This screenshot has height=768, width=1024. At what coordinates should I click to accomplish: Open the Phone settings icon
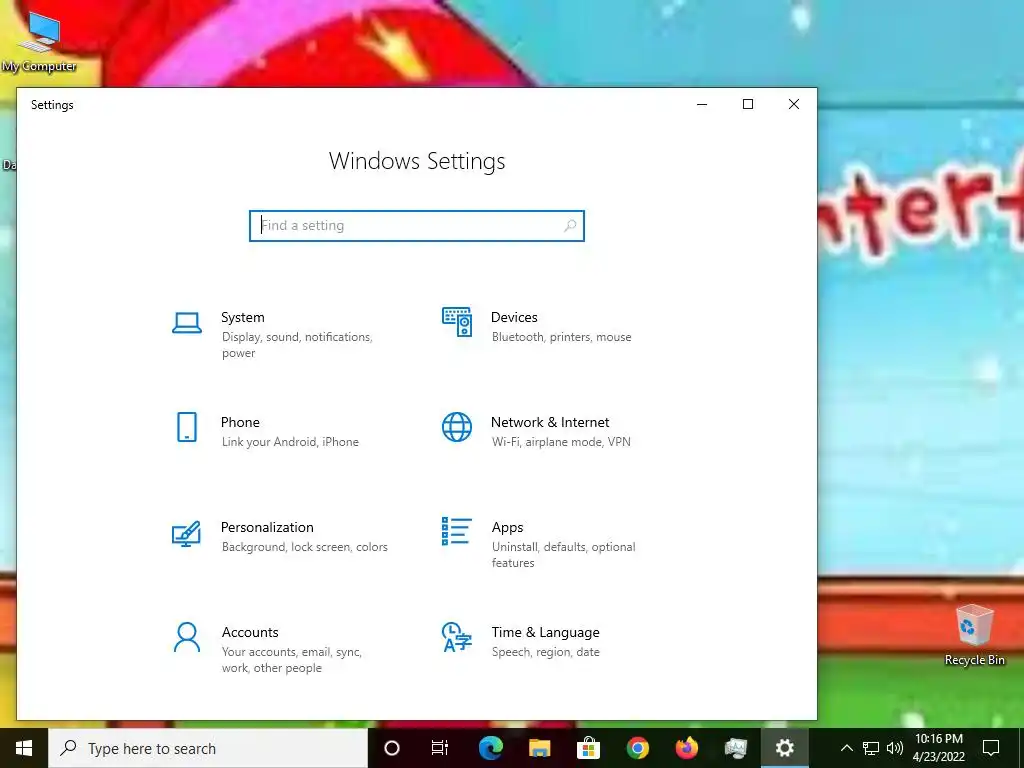pos(187,427)
